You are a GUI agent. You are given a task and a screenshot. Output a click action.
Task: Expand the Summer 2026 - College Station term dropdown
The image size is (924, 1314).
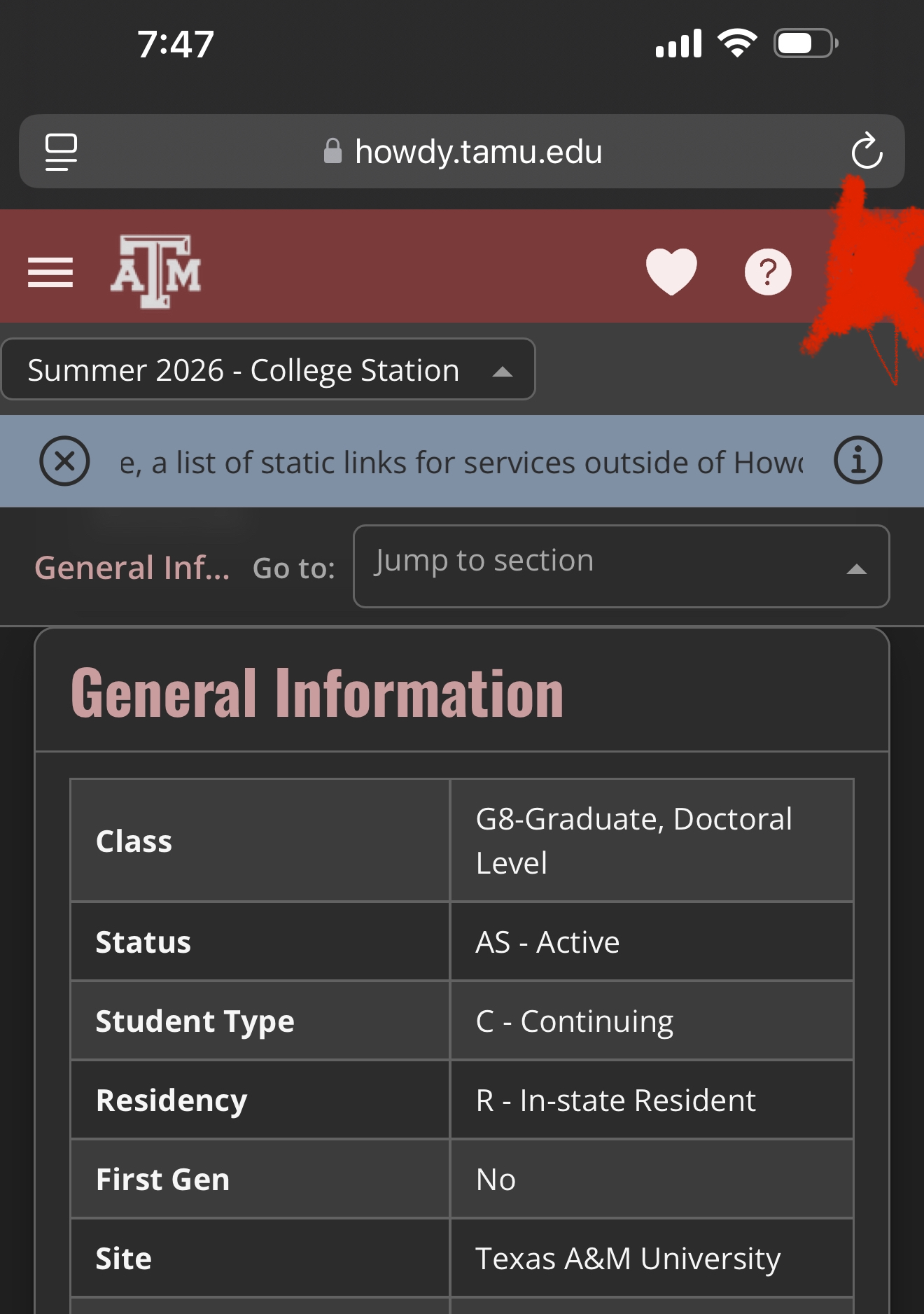[268, 370]
